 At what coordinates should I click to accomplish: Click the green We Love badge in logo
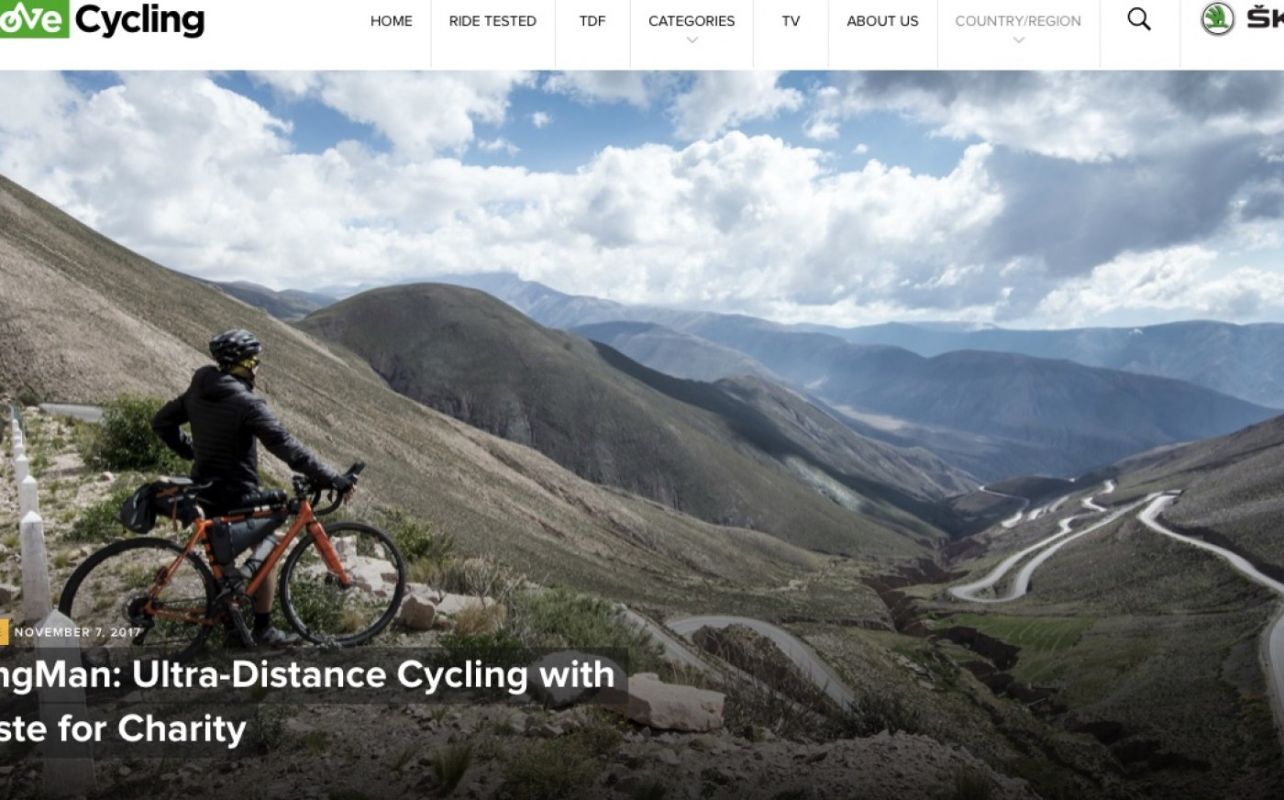(33, 18)
